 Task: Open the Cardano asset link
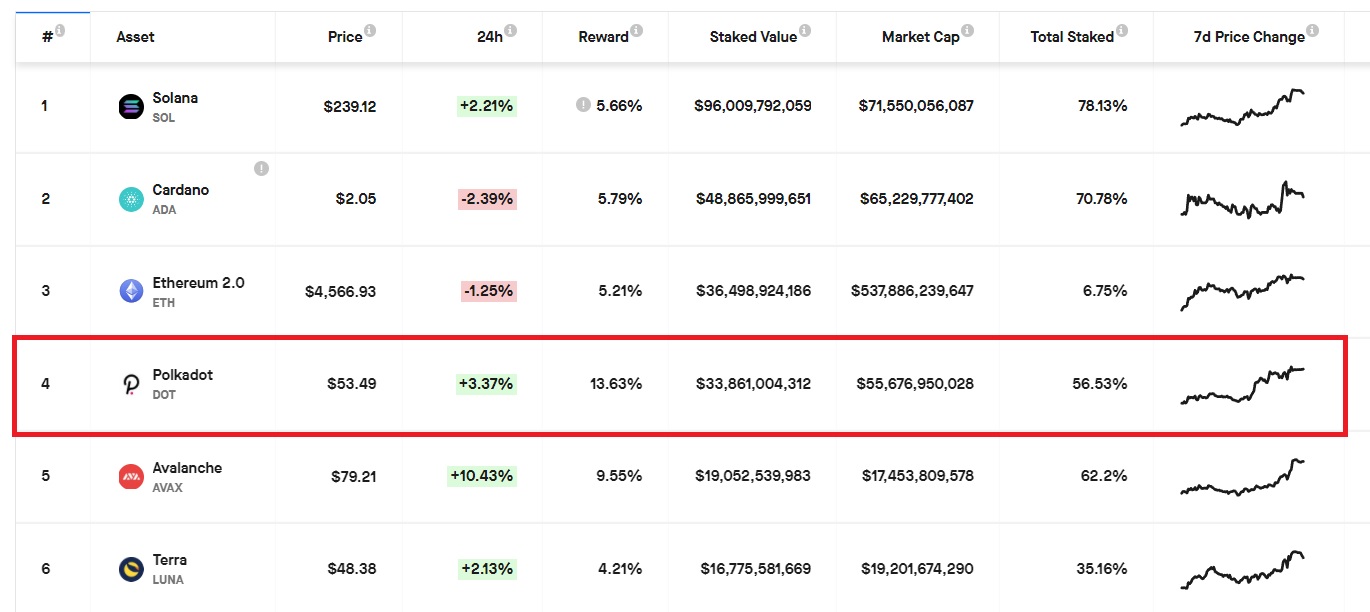[180, 190]
